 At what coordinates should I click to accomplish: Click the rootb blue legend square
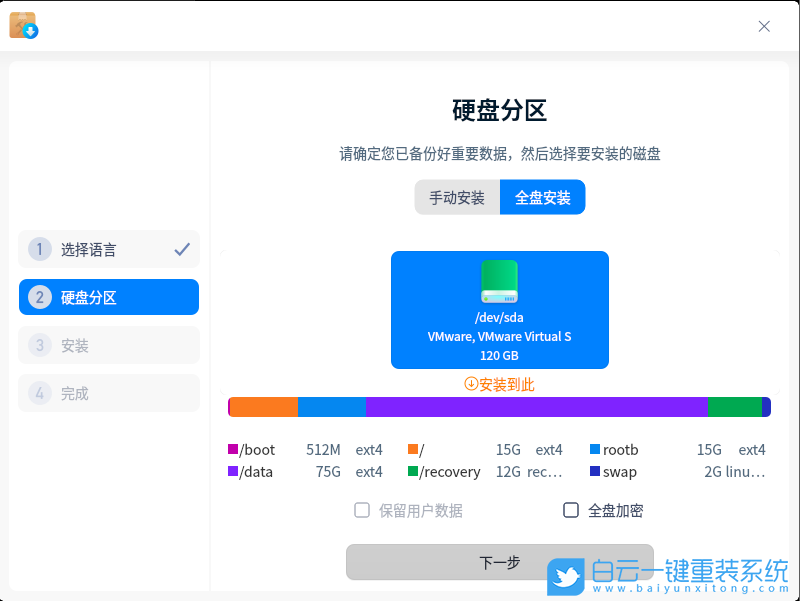point(597,449)
